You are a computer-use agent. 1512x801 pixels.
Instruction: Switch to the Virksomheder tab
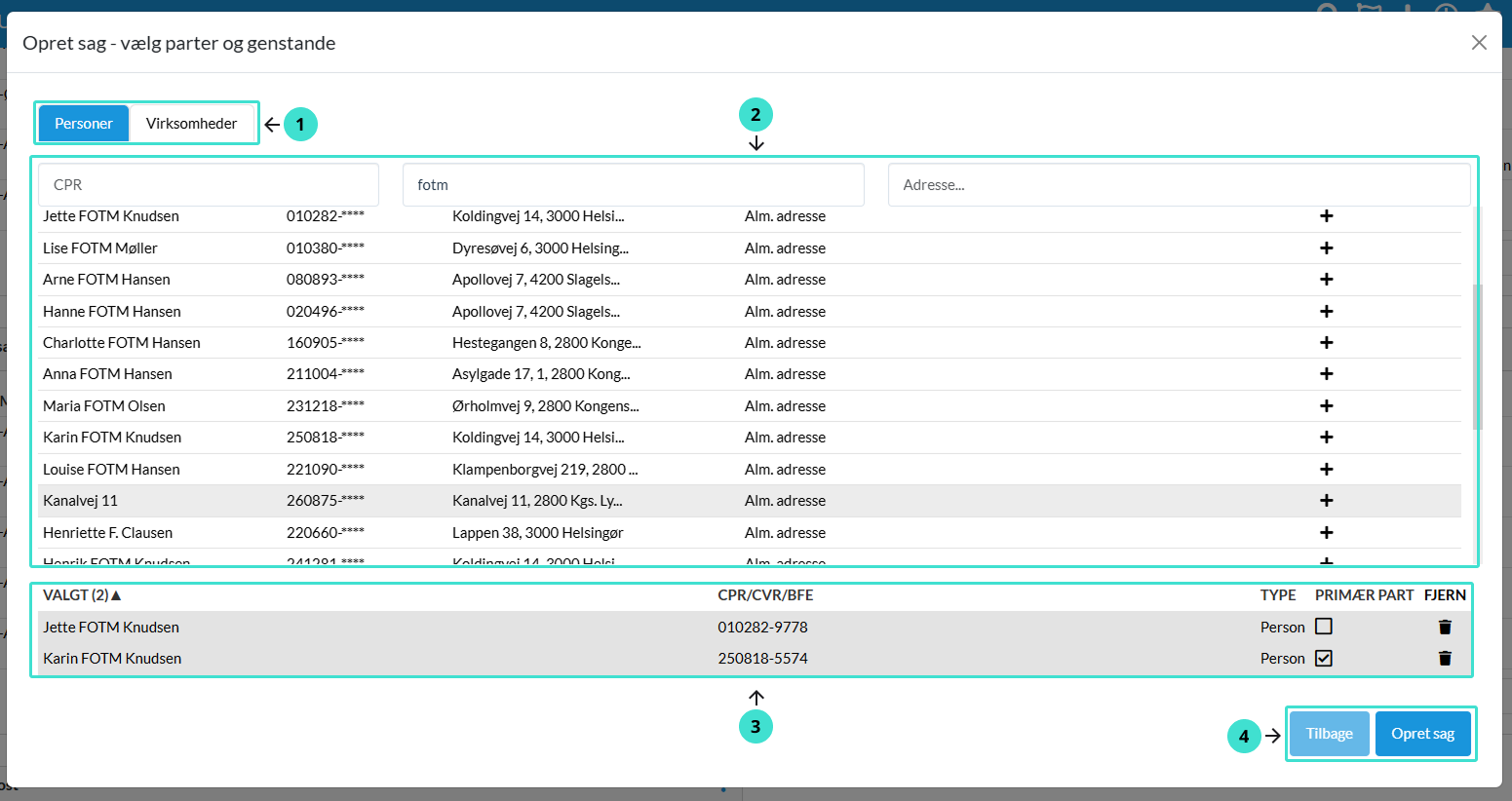click(191, 124)
